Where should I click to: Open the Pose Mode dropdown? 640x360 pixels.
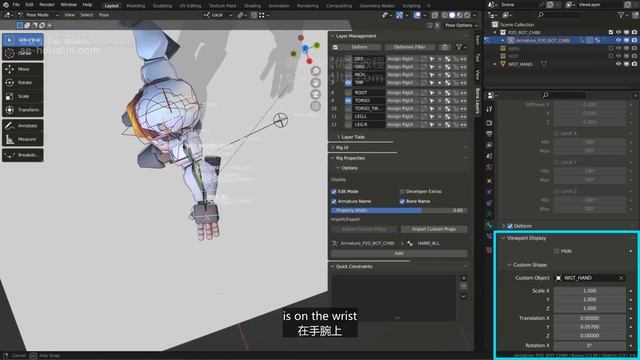[x=38, y=15]
